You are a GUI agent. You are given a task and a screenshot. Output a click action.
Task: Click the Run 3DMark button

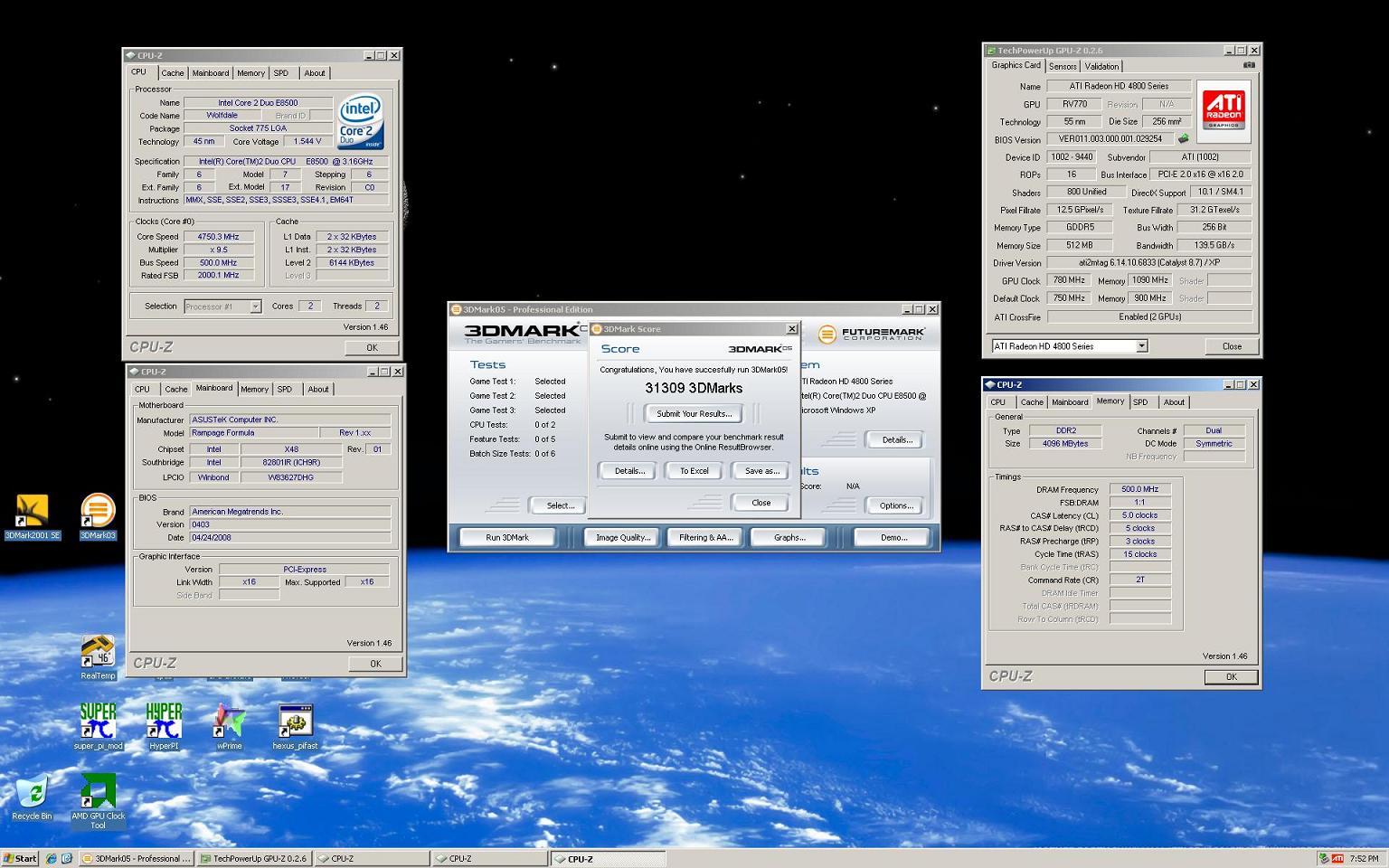point(506,537)
